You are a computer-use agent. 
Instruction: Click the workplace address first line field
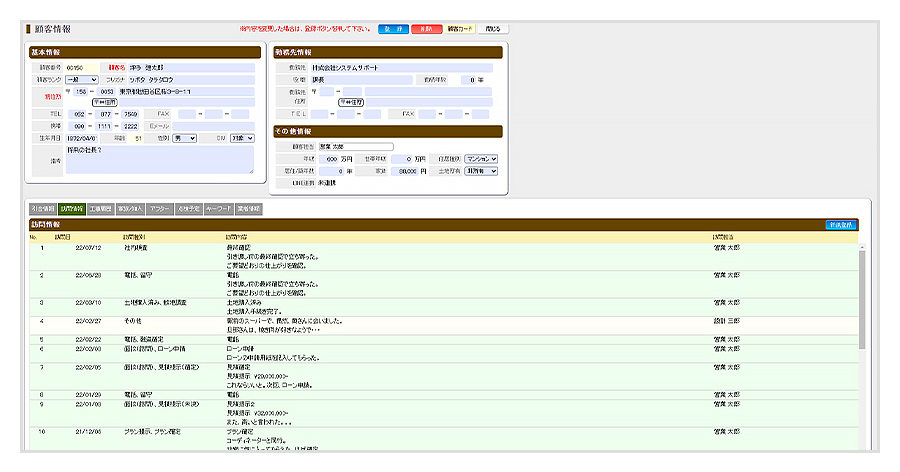(428, 91)
